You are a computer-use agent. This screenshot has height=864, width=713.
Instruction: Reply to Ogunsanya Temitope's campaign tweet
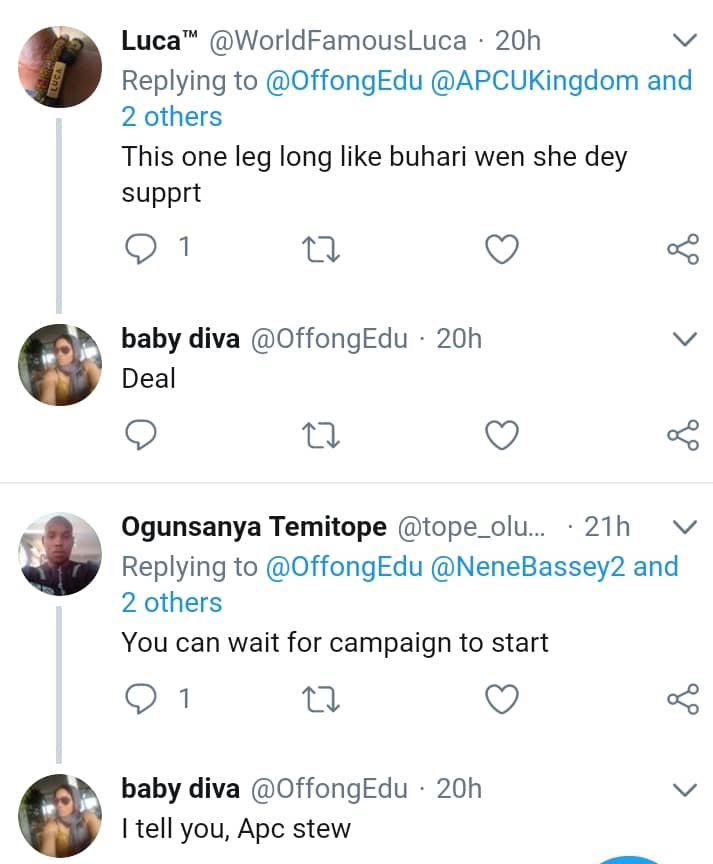tap(141, 699)
